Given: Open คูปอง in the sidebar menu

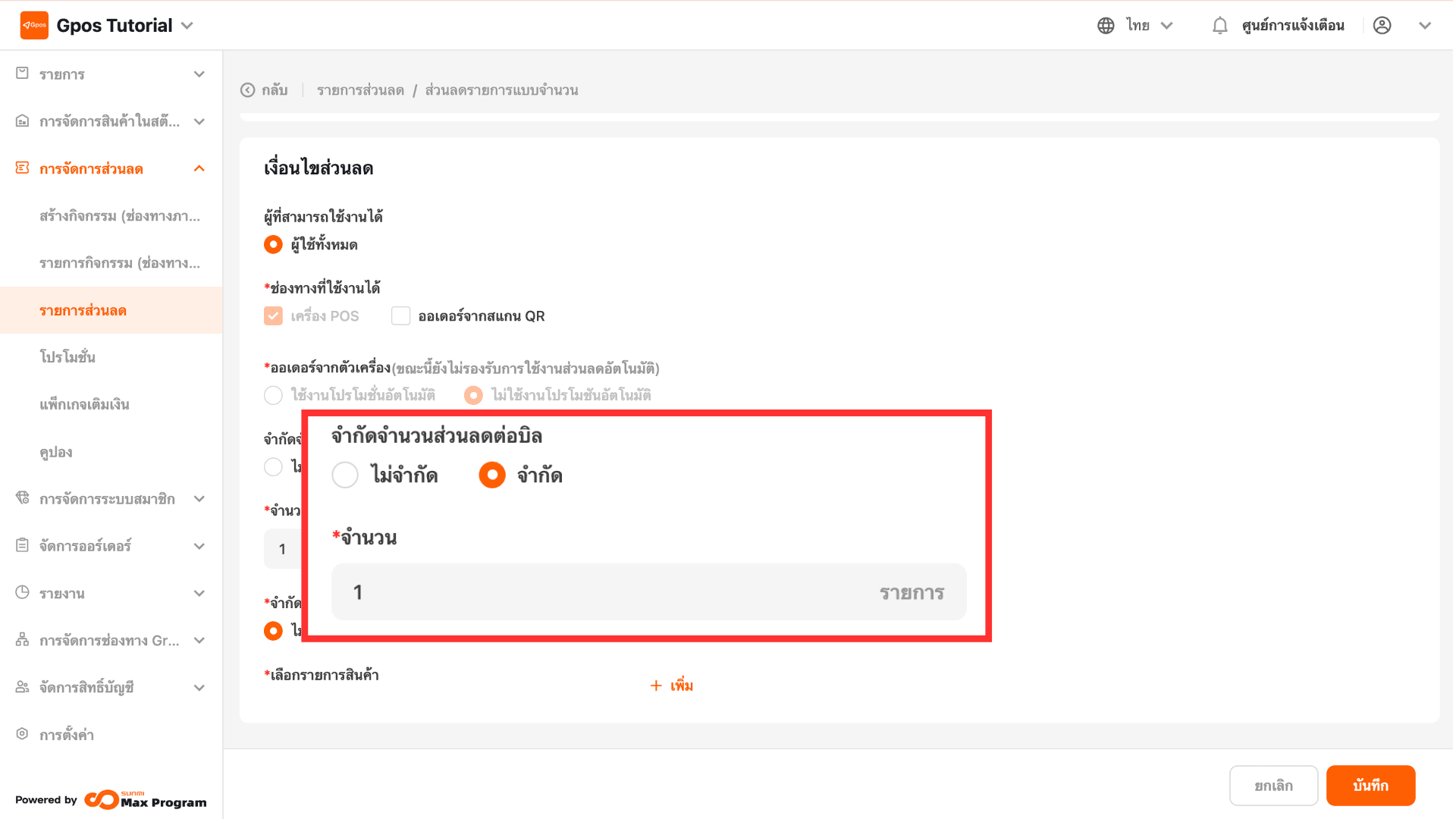Looking at the screenshot, I should [56, 452].
